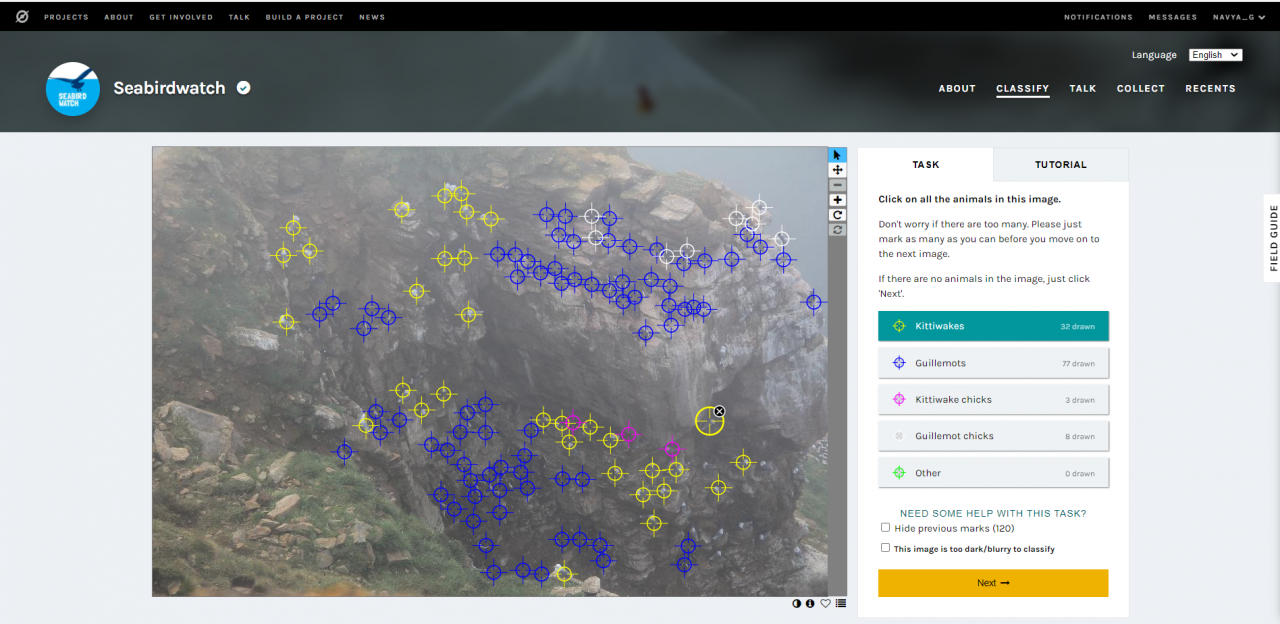Delete the selected yellow mark
This screenshot has height=624, width=1280.
point(719,411)
